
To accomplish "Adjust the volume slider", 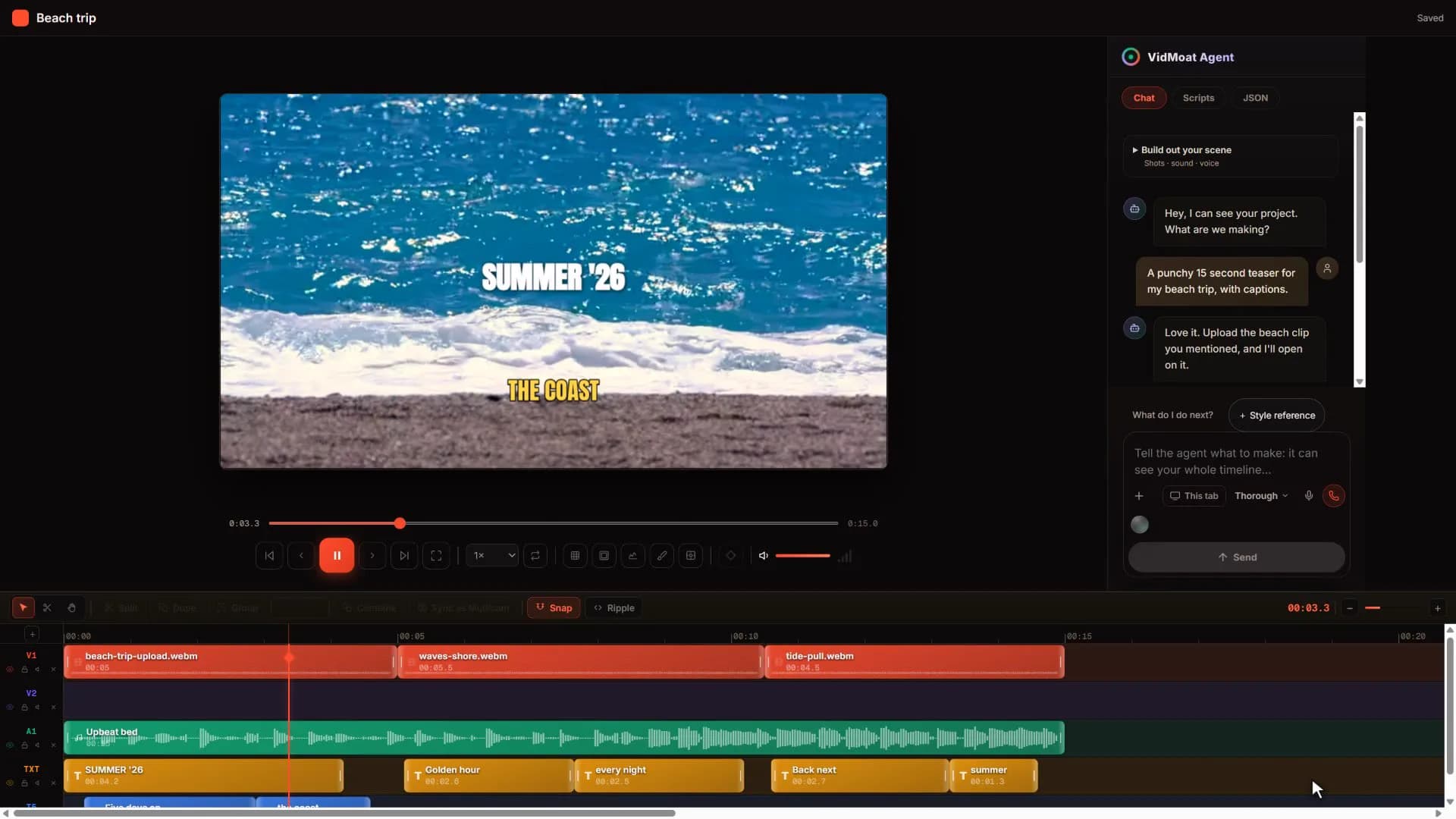I will click(802, 556).
